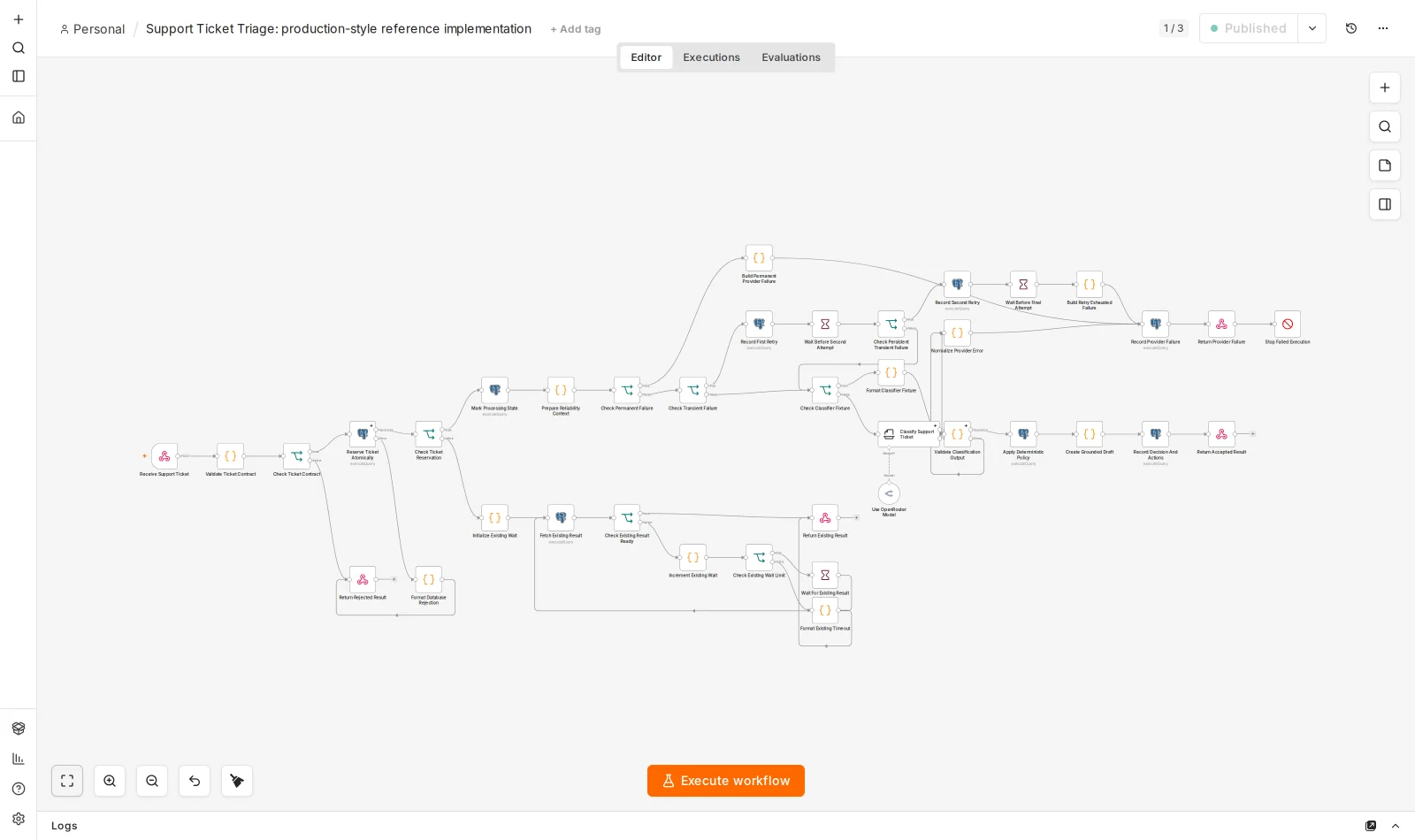Image resolution: width=1415 pixels, height=840 pixels.
Task: Open node search on the canvas
Action: 1385,126
